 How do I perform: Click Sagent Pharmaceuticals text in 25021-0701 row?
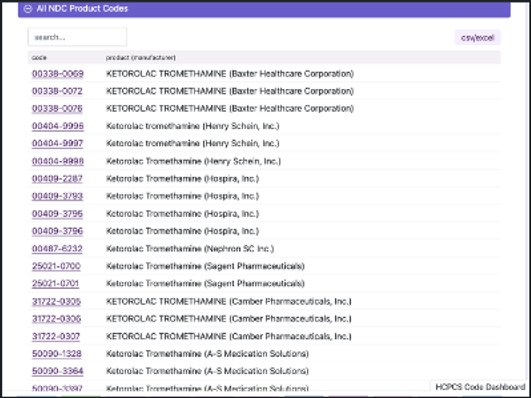[x=205, y=283]
